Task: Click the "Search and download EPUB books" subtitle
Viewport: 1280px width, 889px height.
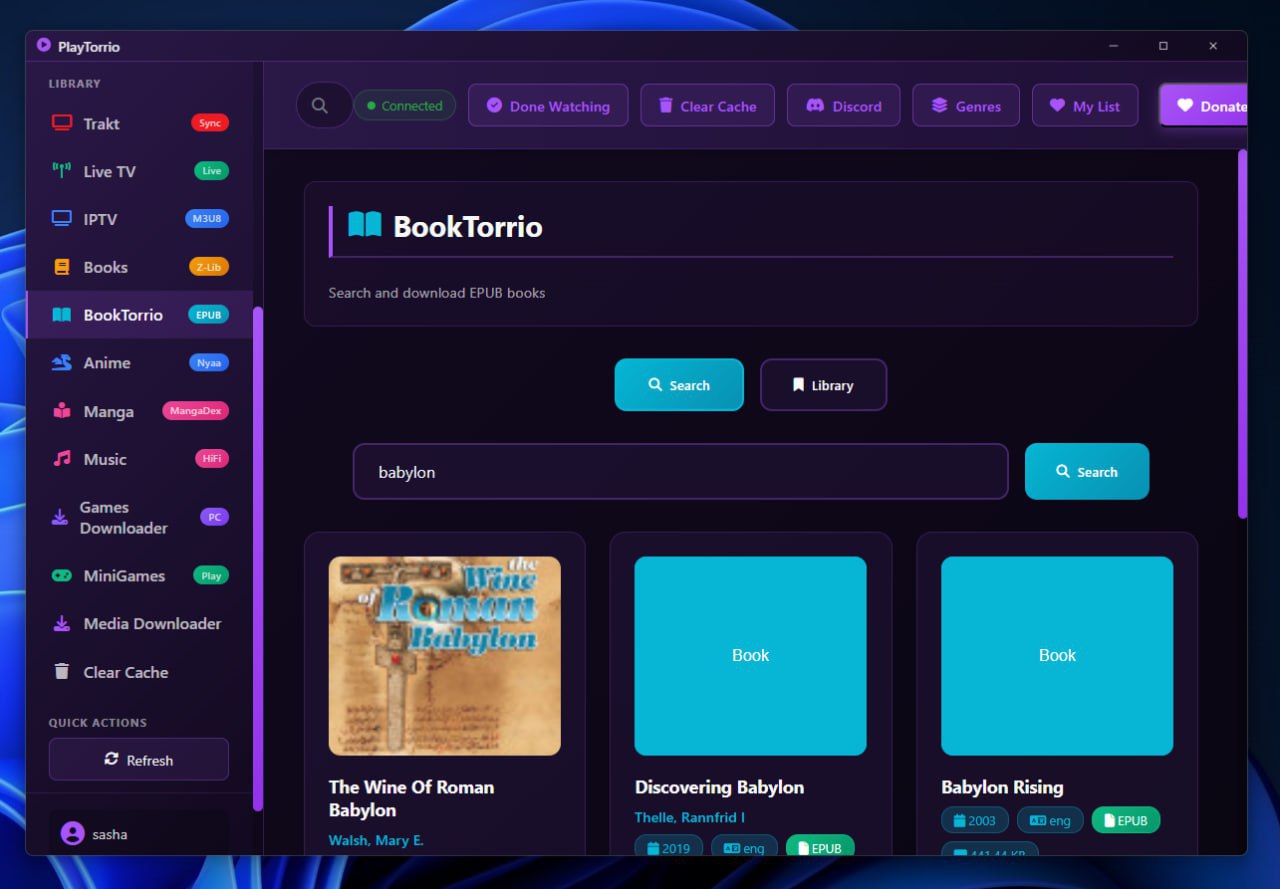Action: point(437,293)
